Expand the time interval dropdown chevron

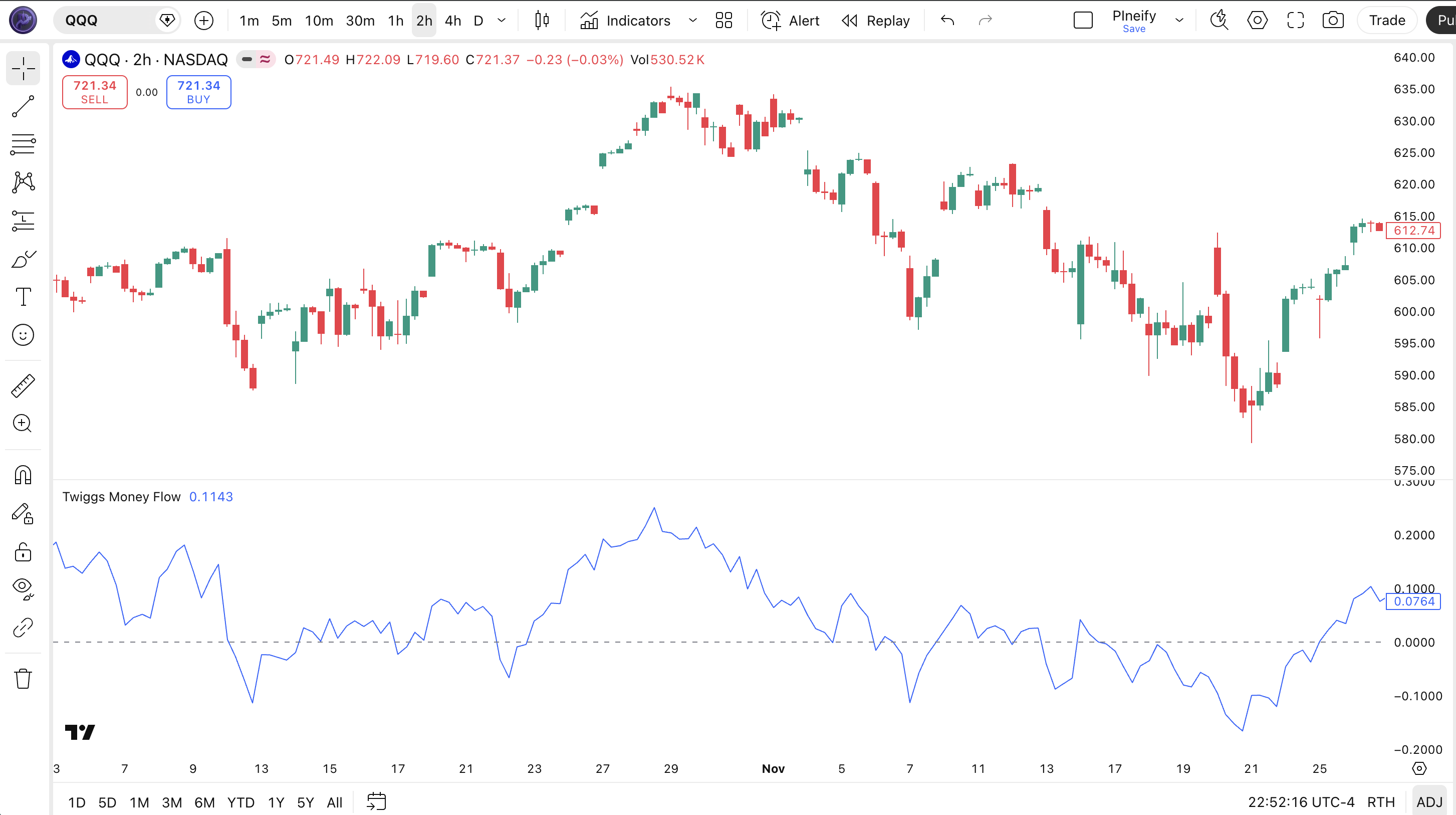502,21
